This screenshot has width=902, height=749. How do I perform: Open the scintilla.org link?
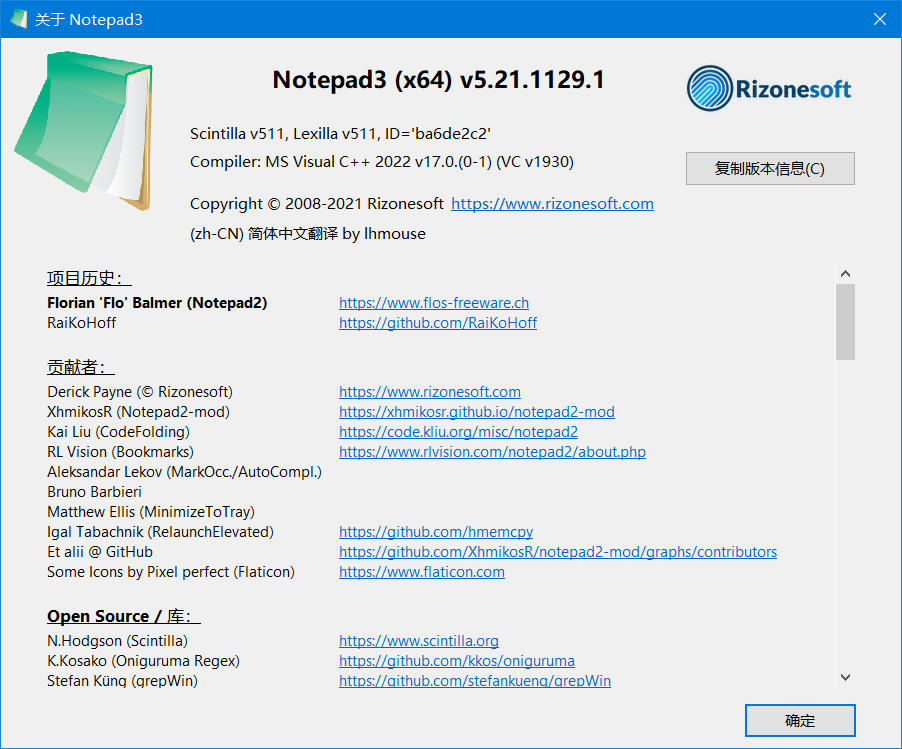(x=419, y=641)
